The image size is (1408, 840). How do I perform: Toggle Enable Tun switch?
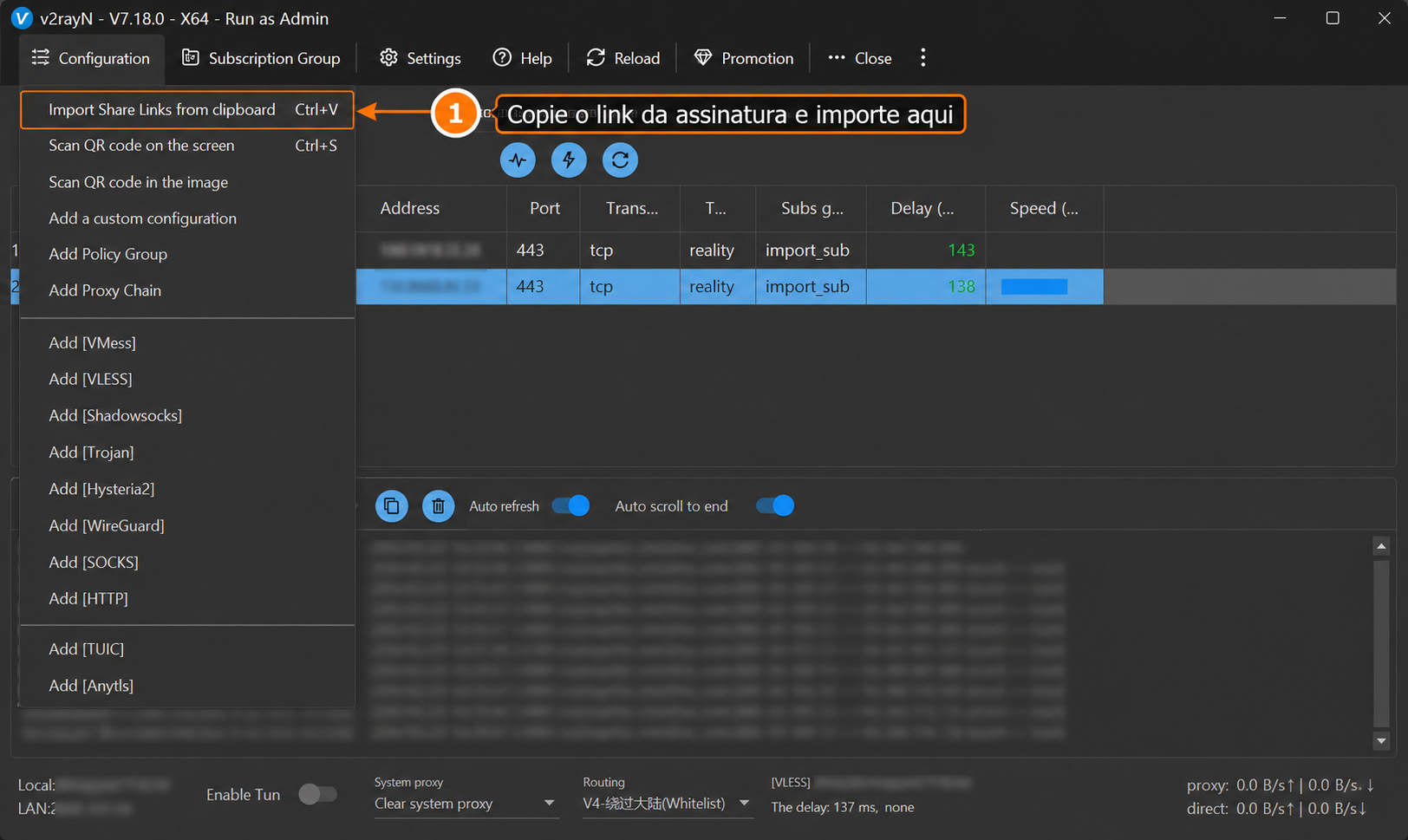click(x=317, y=794)
